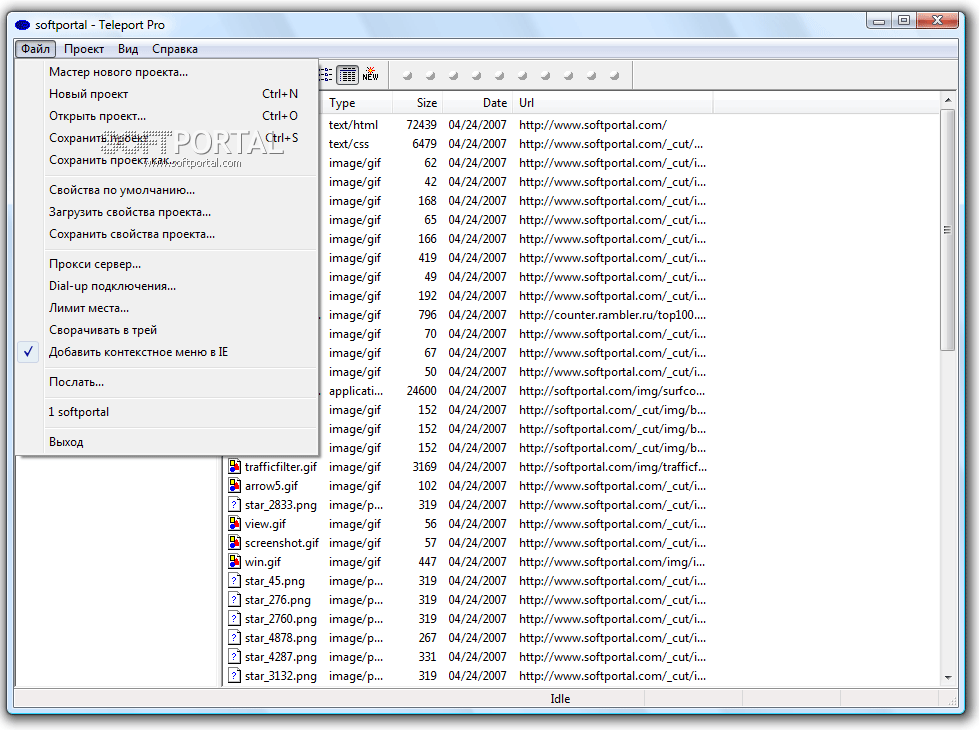
Task: Select the star_4878.png file name
Action: pos(281,638)
